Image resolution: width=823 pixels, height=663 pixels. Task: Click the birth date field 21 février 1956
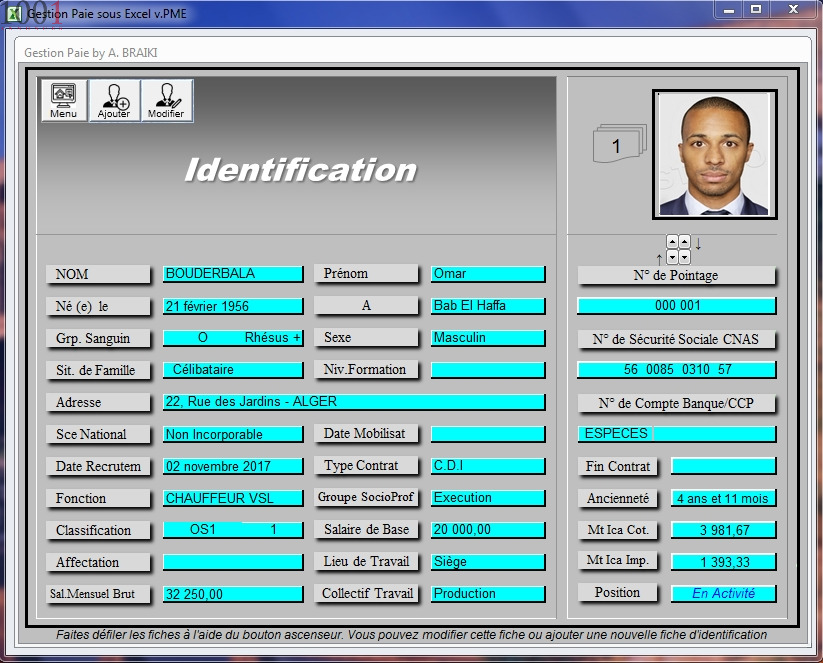[233, 306]
